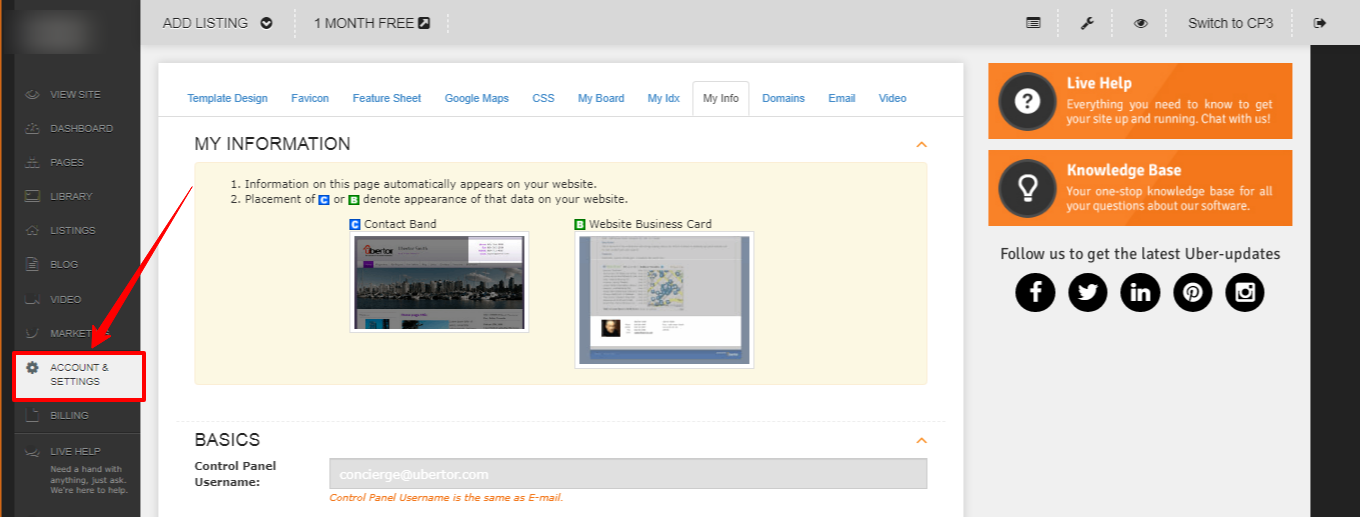Viewport: 1360px width, 517px height.
Task: Click Switch to CP3 link
Action: [x=1230, y=23]
